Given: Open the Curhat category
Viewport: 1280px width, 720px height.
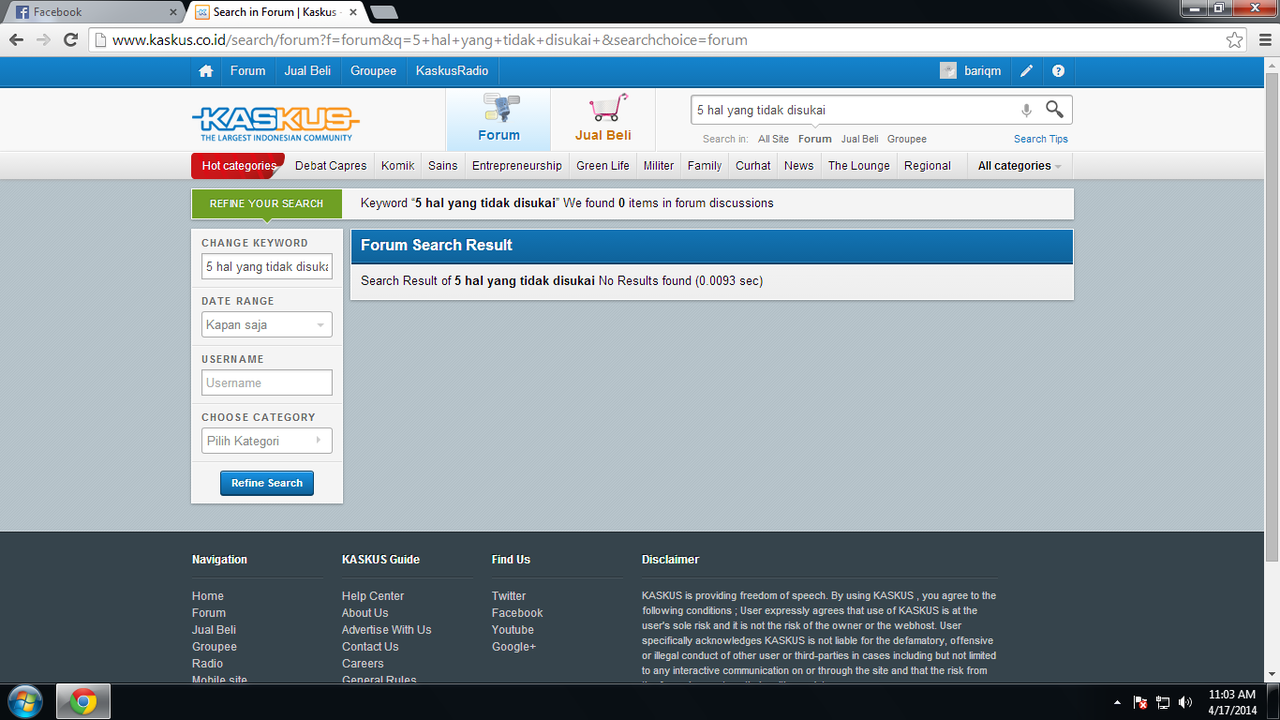Looking at the screenshot, I should [x=753, y=166].
